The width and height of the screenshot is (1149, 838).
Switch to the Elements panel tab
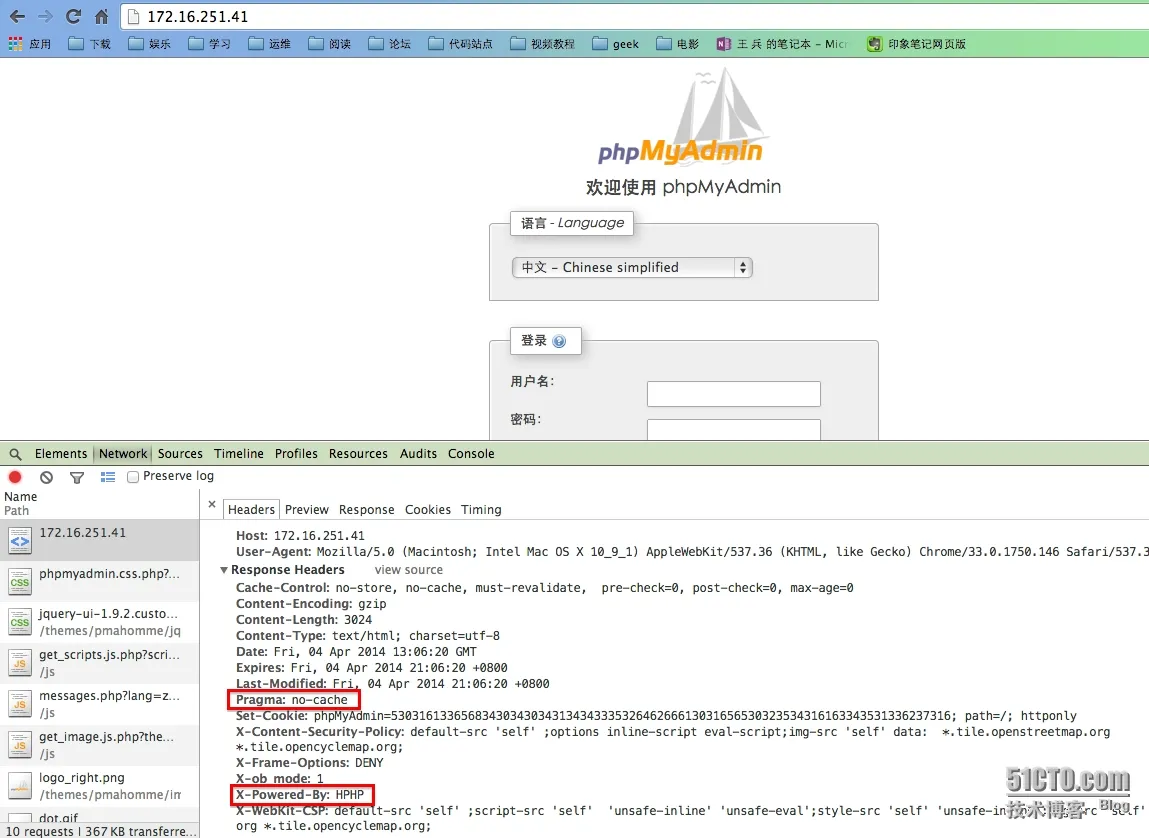coord(61,454)
